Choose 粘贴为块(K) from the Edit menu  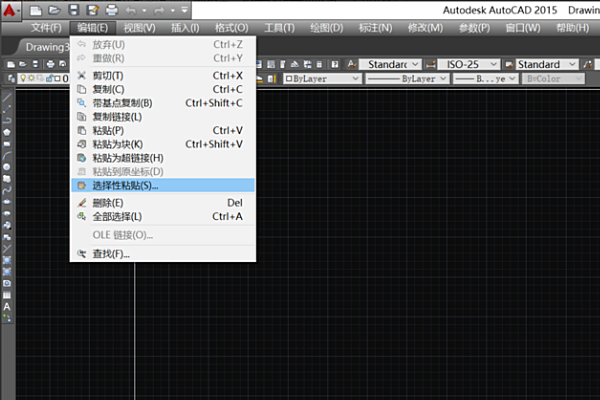point(163,144)
